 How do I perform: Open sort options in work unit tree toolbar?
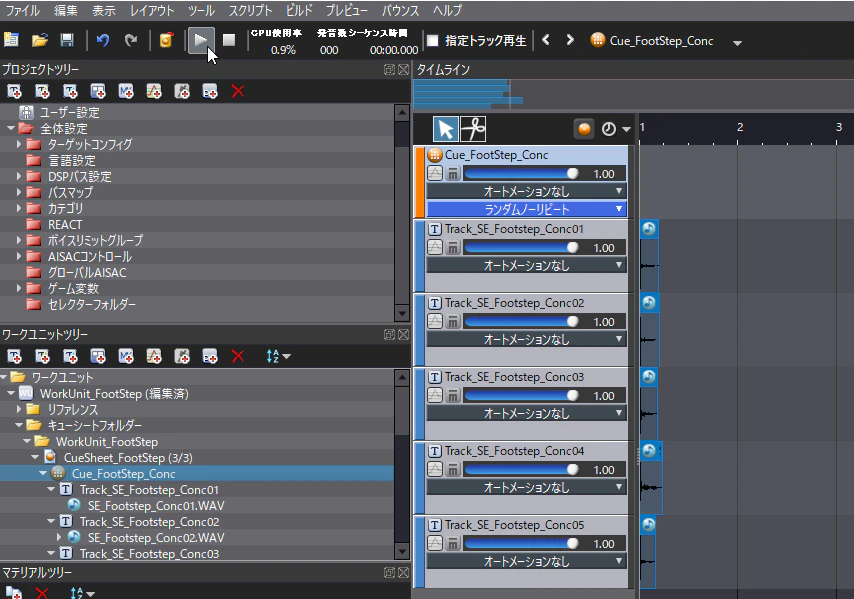pos(278,356)
